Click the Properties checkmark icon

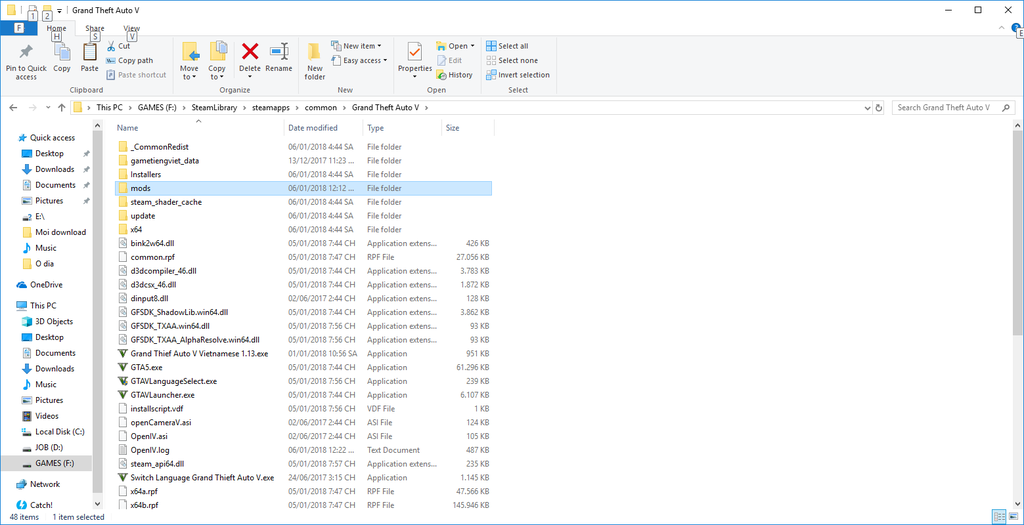[415, 52]
